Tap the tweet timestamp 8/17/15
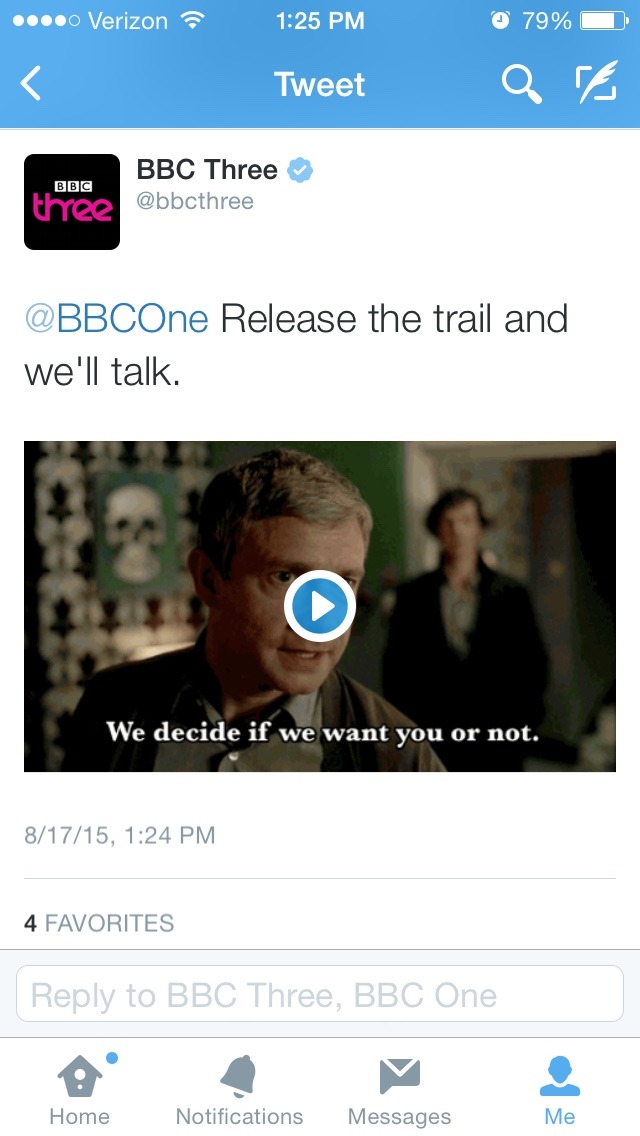 [x=120, y=835]
